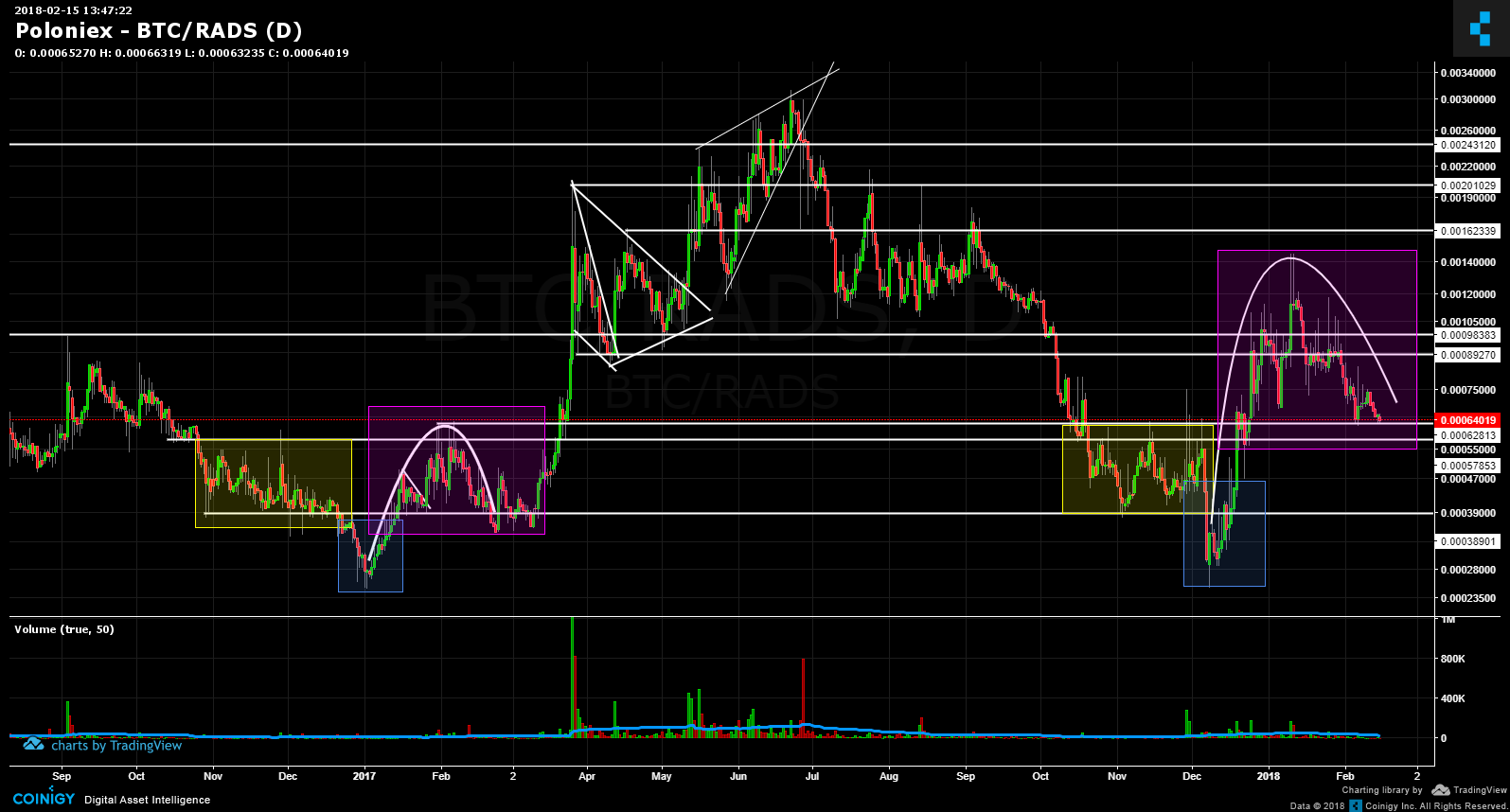Click the 0.00140000 price axis tick

(x=1469, y=262)
